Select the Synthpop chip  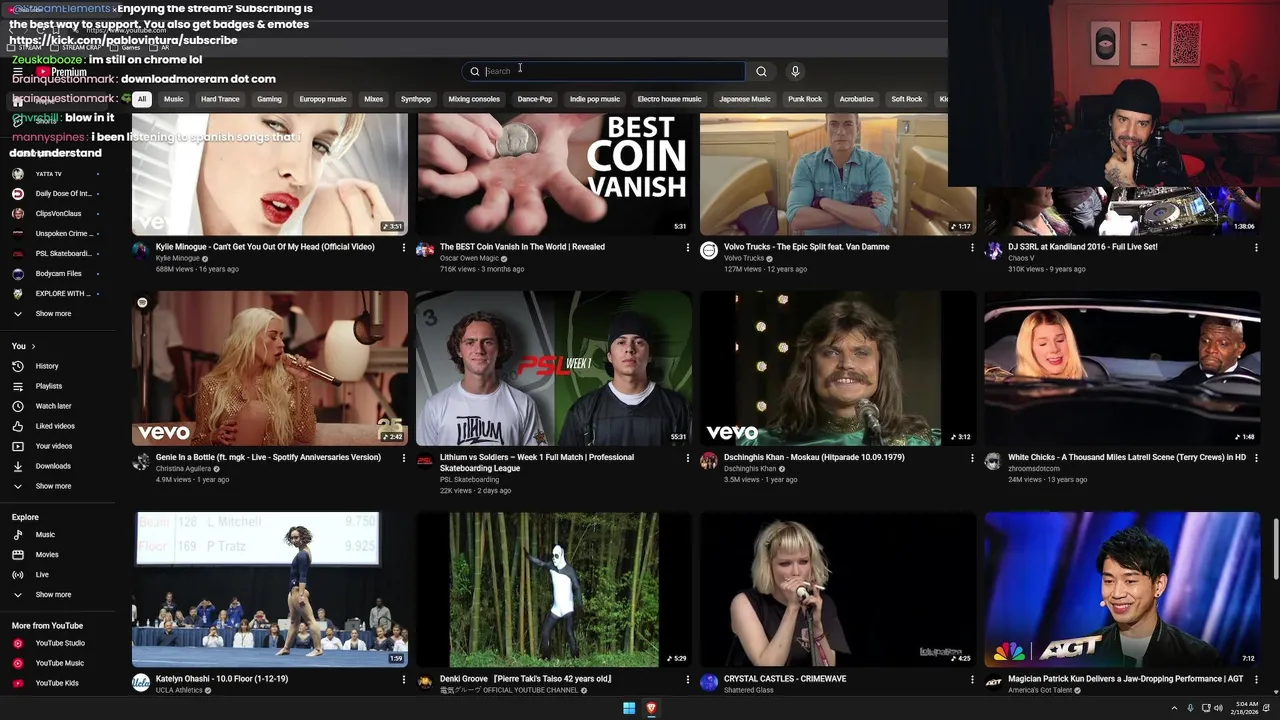point(416,99)
